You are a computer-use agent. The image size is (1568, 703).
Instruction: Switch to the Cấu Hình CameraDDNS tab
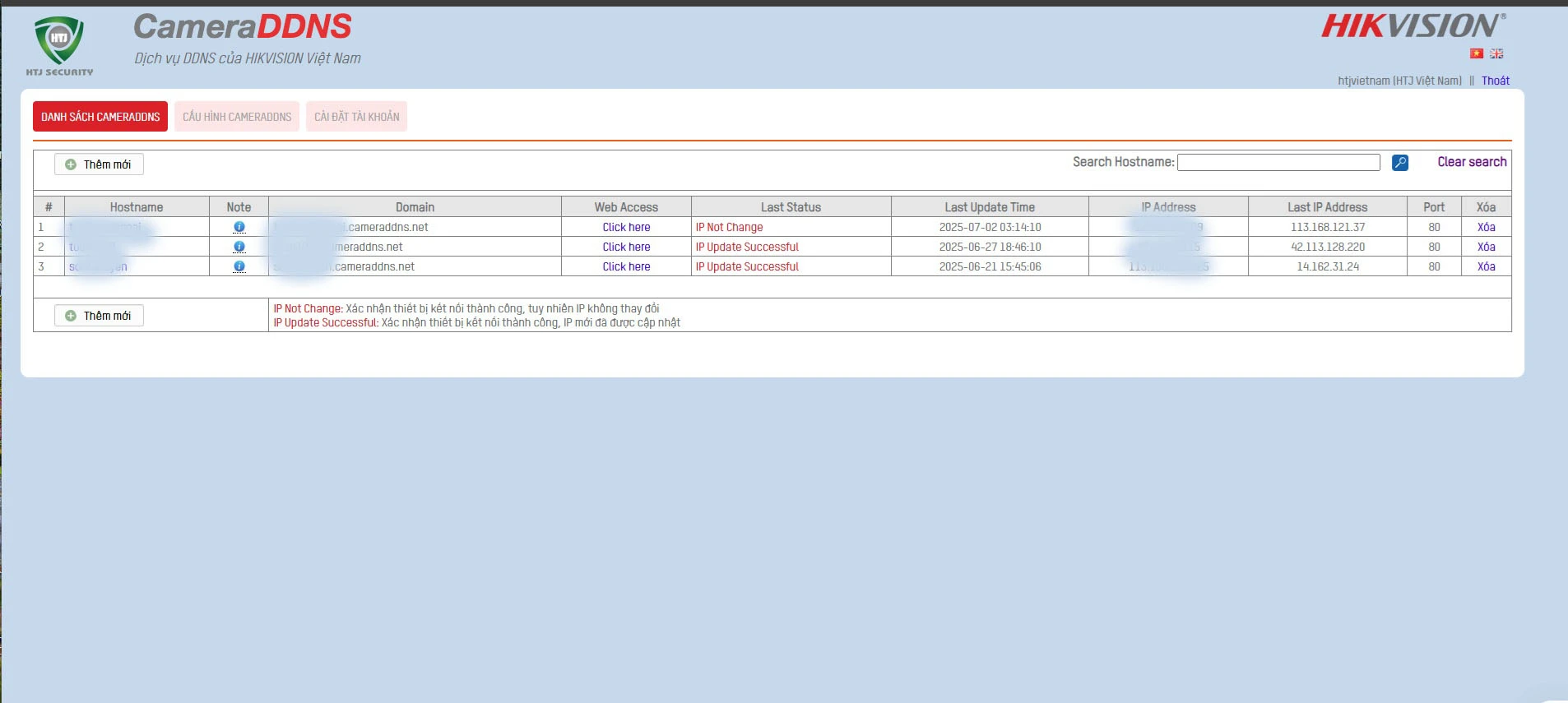pos(237,117)
